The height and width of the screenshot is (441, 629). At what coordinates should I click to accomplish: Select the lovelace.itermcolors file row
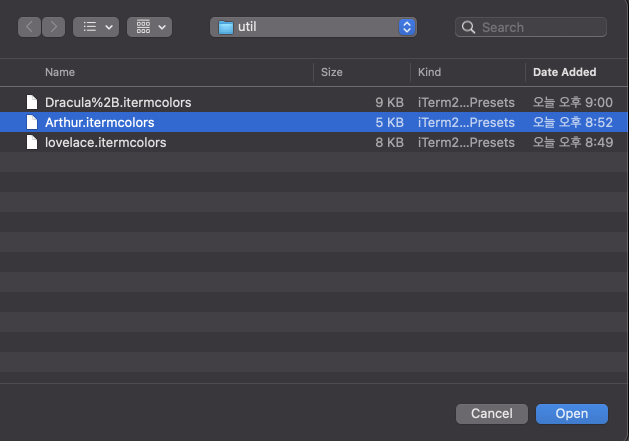coord(314,142)
